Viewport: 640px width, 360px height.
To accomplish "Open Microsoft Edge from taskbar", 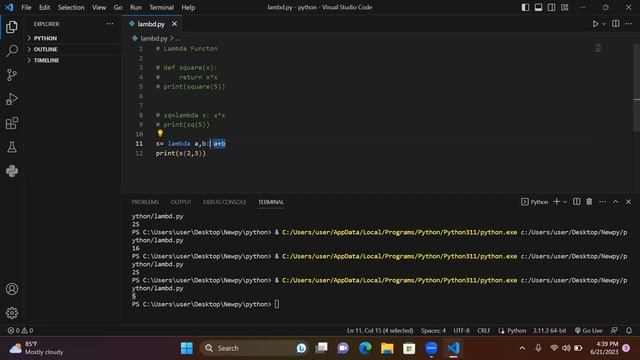I will [x=365, y=348].
